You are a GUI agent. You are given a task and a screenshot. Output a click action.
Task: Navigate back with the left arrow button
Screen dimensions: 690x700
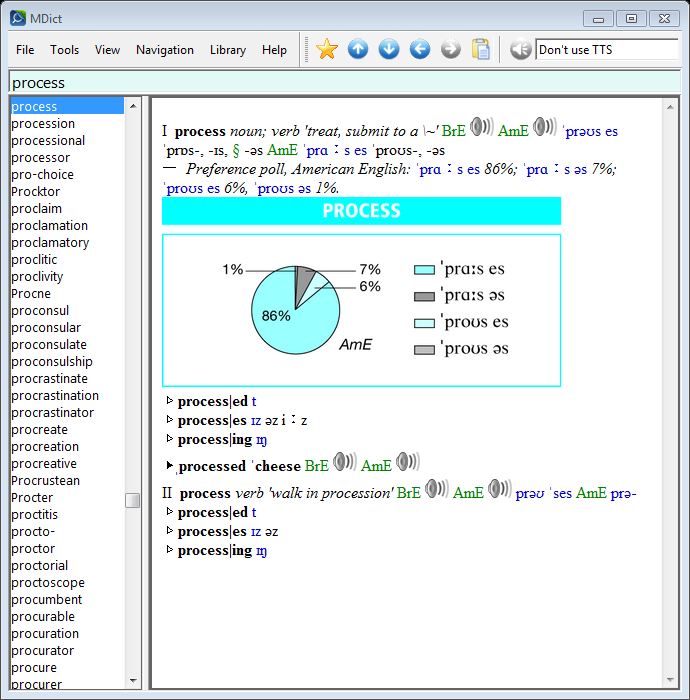tap(420, 49)
